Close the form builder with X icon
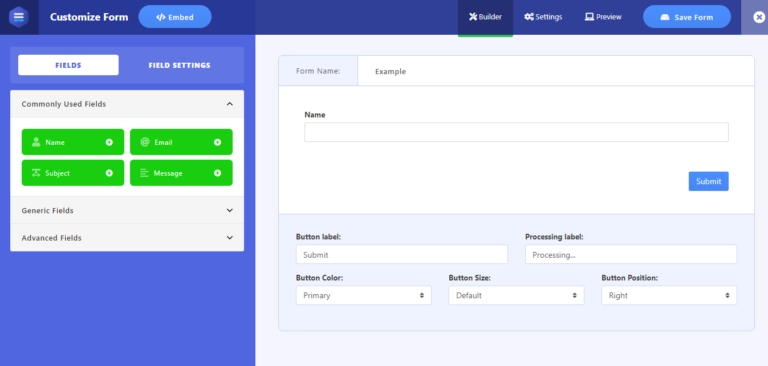Screen dimensions: 768x366 (759, 17)
